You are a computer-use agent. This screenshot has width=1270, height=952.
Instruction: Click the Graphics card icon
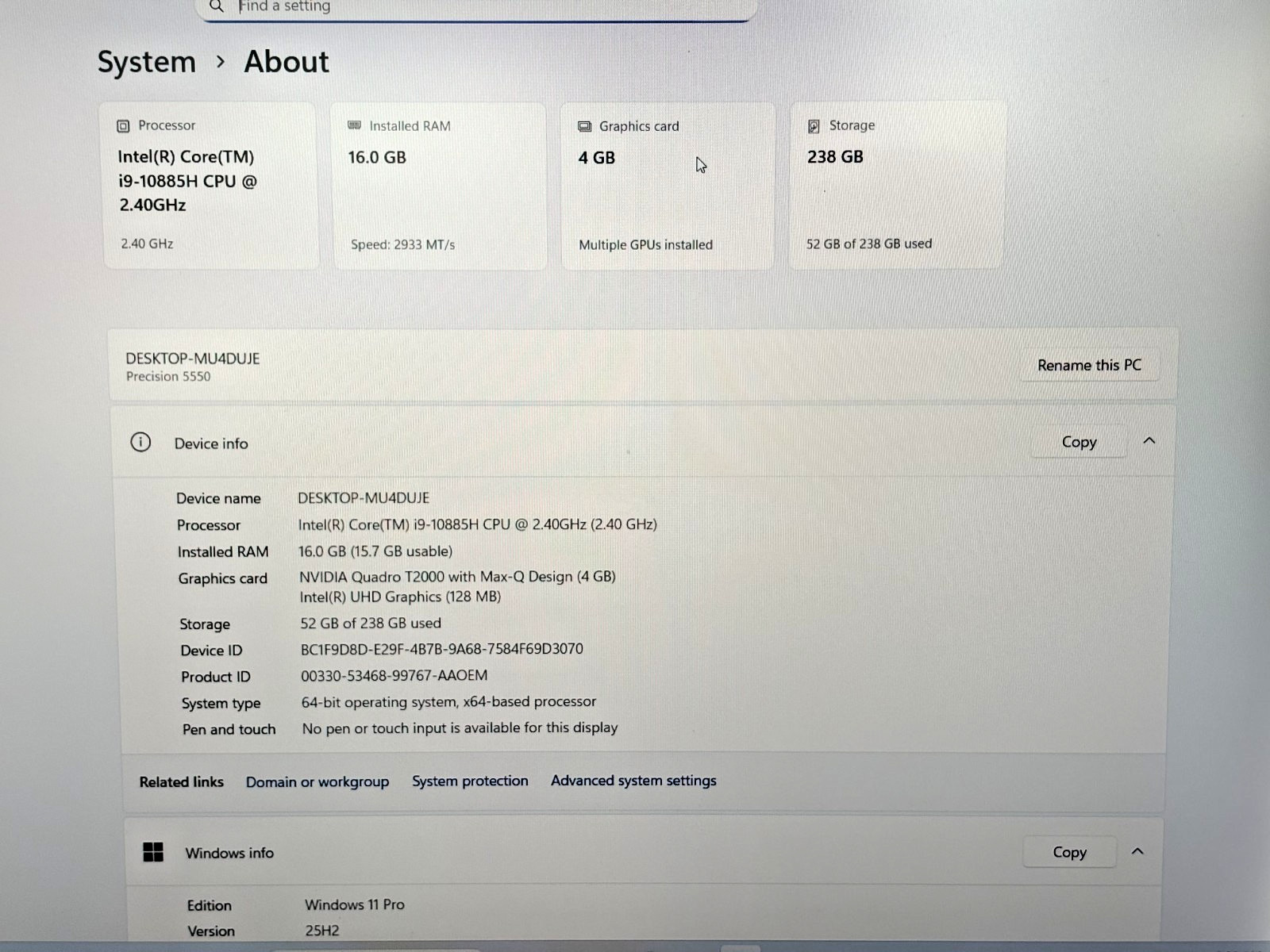(585, 126)
